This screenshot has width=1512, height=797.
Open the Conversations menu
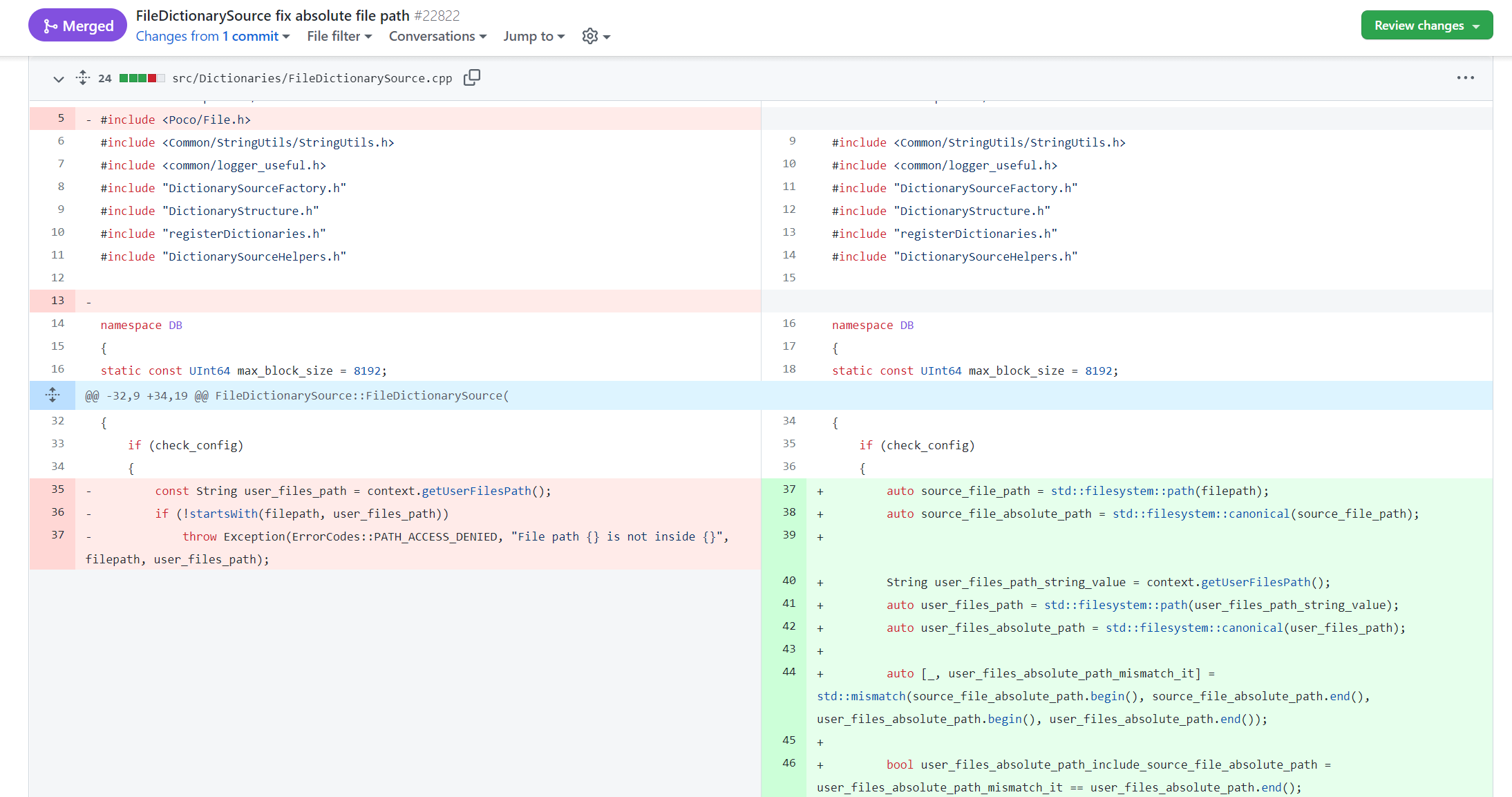coord(437,36)
